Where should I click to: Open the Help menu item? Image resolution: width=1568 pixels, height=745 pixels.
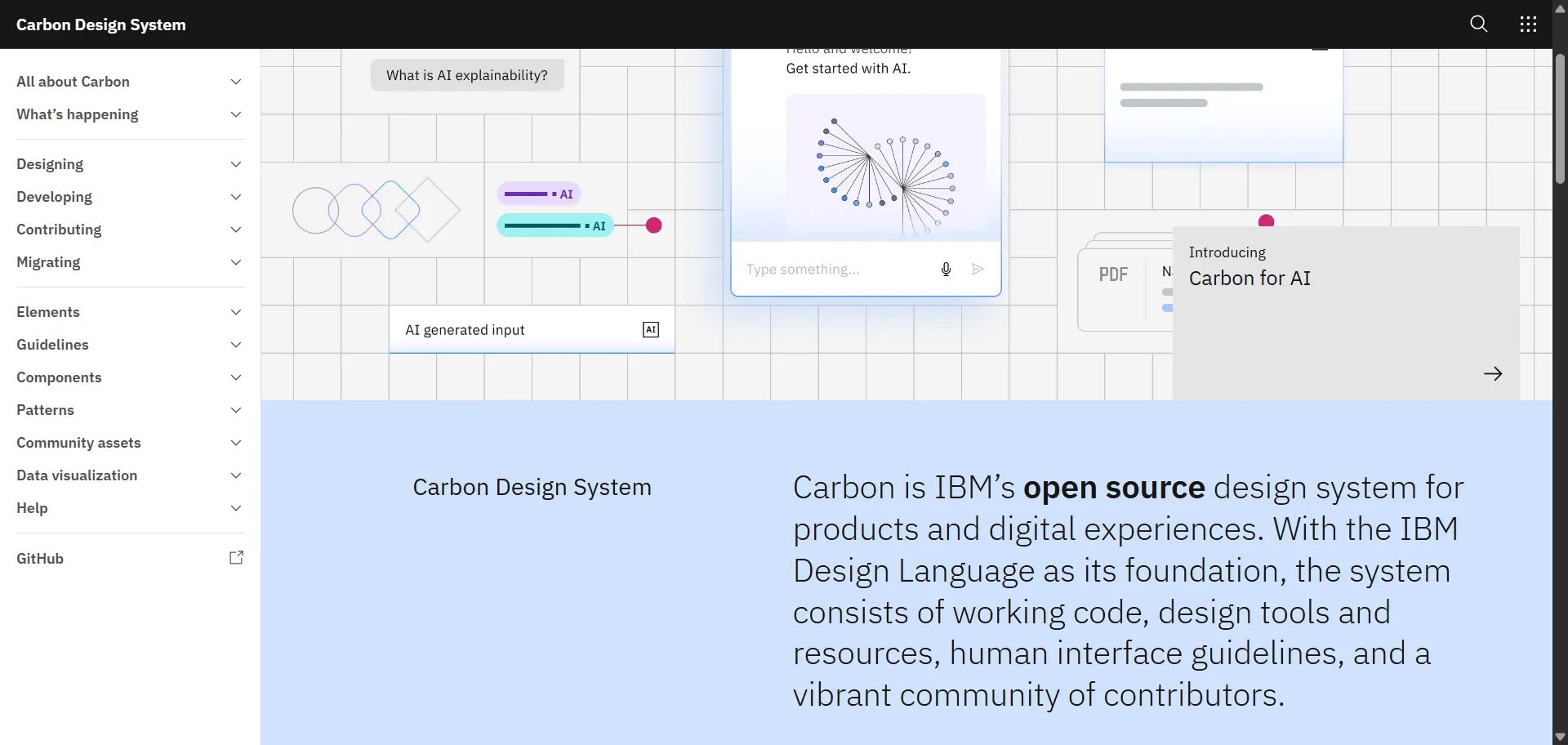(130, 508)
